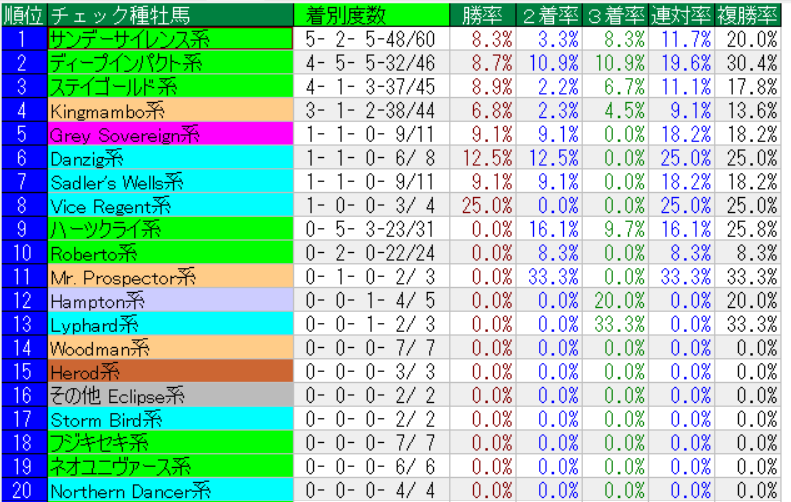
Task: Select the Kingmambo系 orange cell
Action: tap(170, 109)
